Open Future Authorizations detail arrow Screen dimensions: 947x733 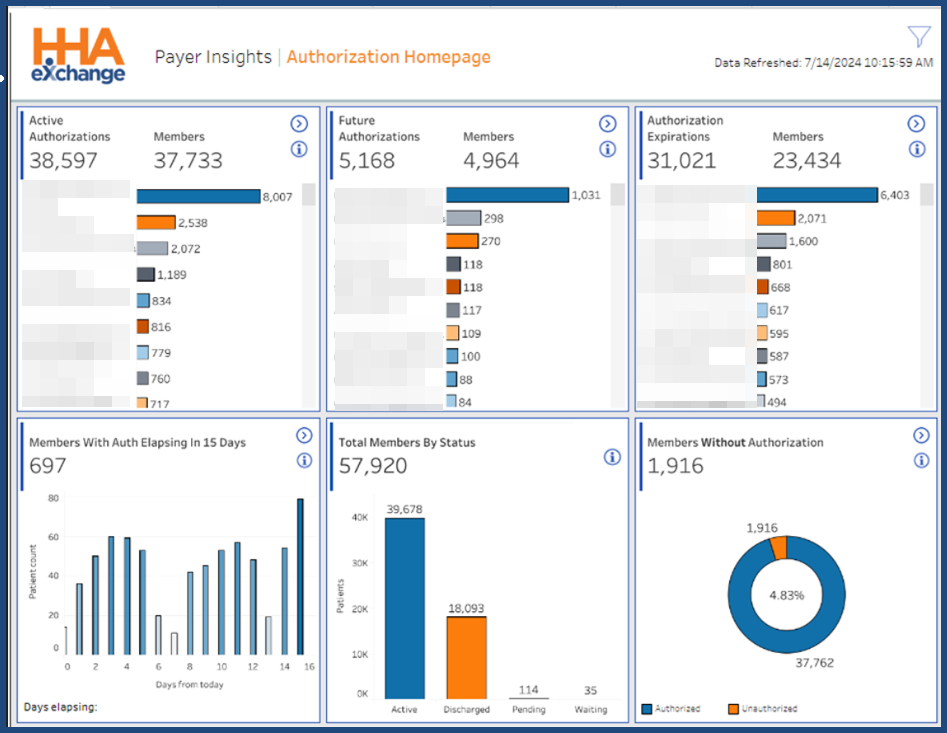(x=607, y=124)
